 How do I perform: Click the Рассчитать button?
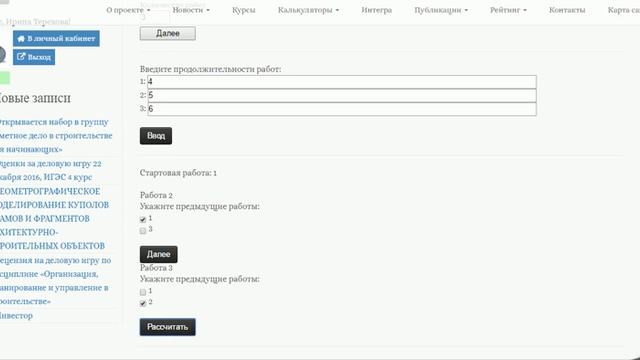[167, 327]
